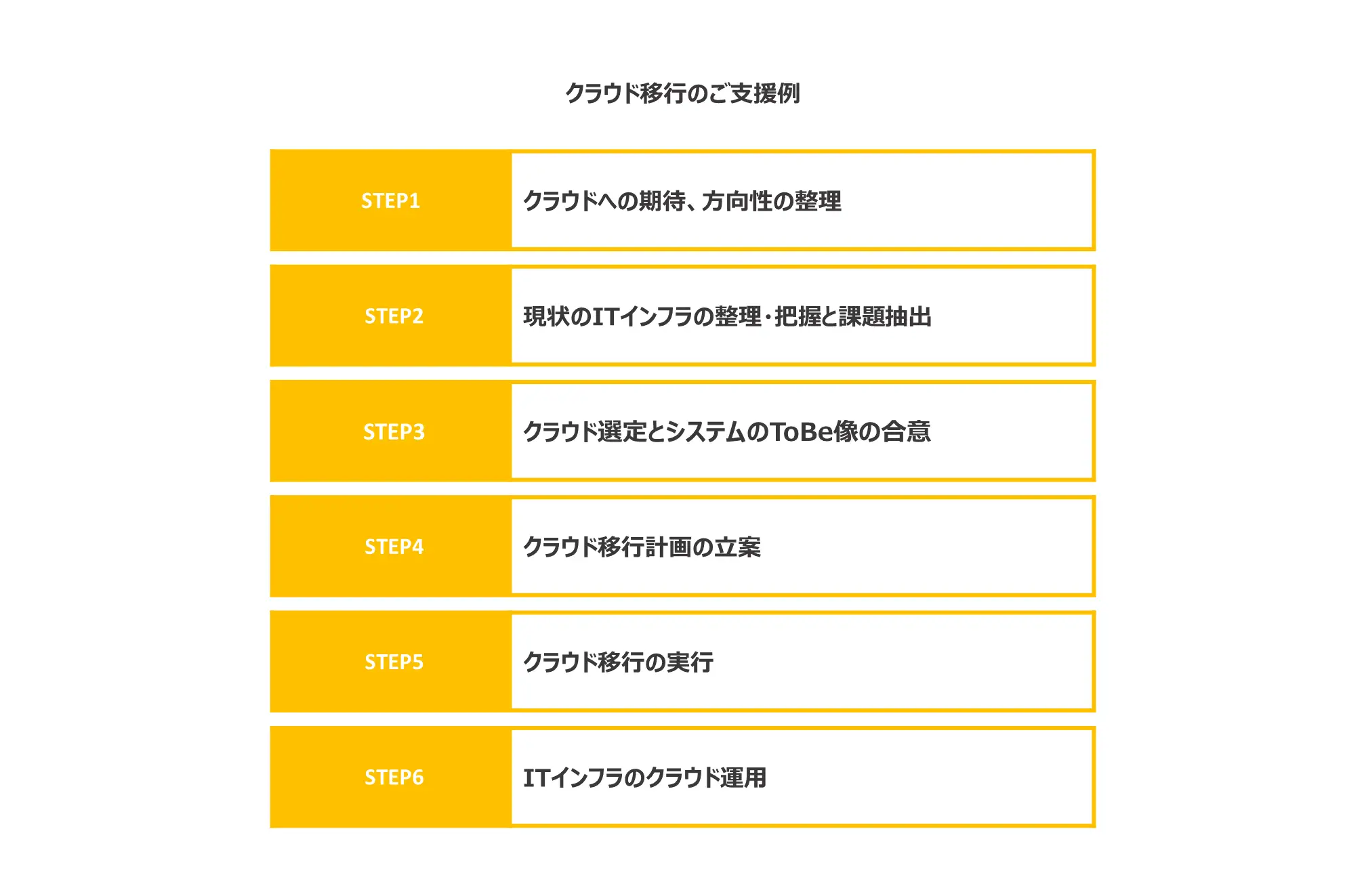Click the STEP6 yellow label box
1366x896 pixels.
tap(390, 777)
